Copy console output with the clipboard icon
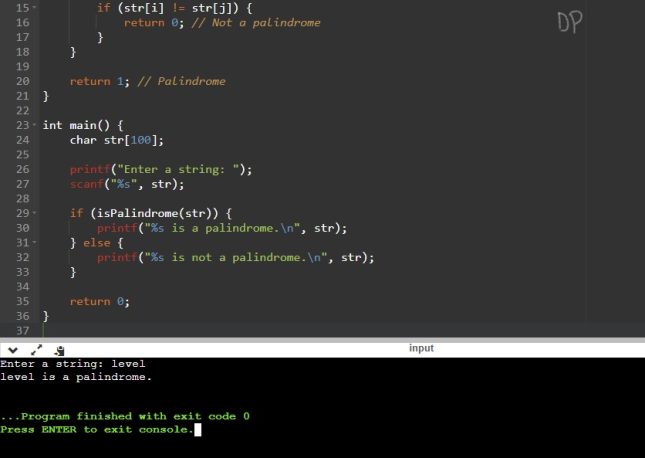The height and width of the screenshot is (458, 645). point(60,351)
